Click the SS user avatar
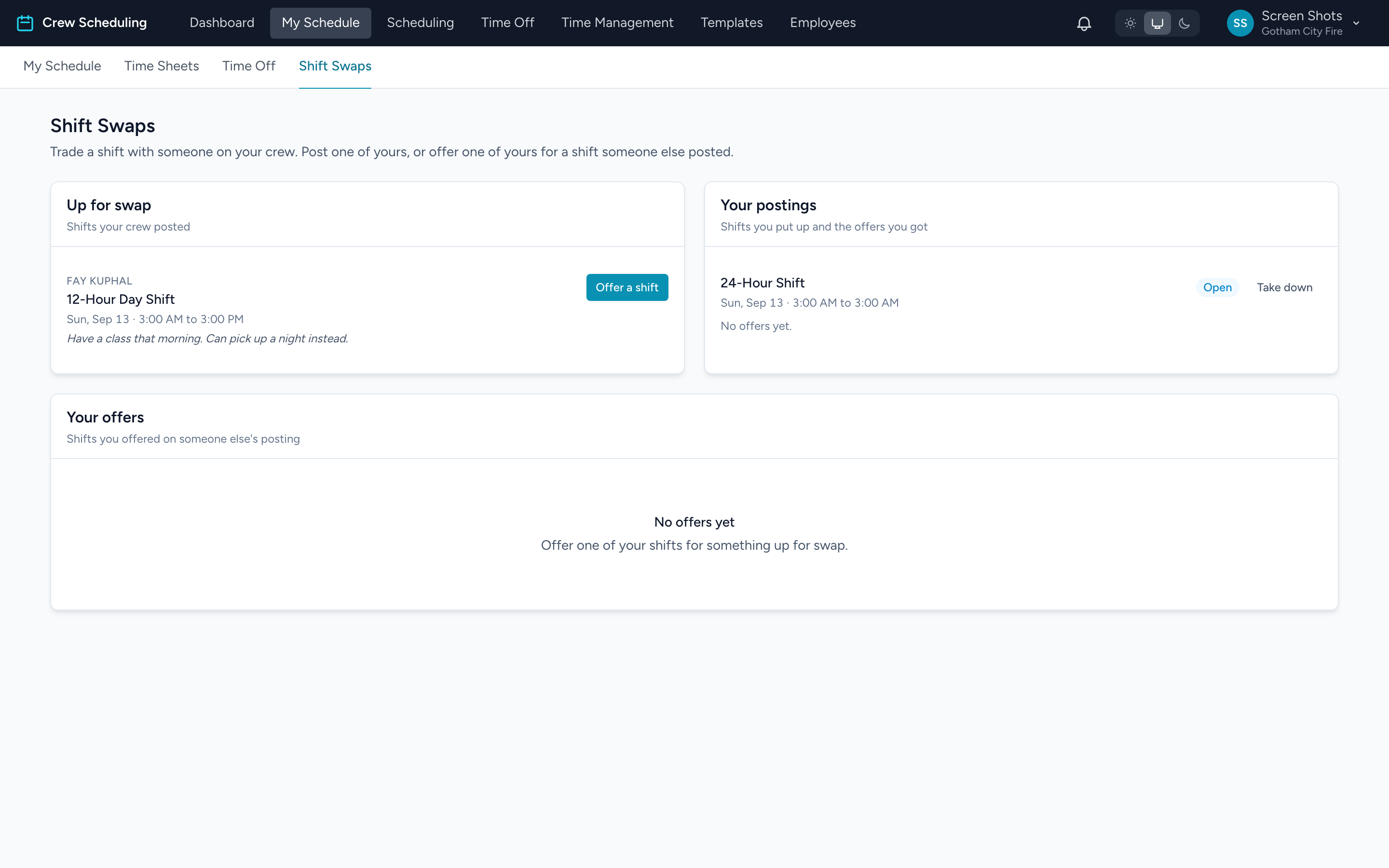The image size is (1389, 868). (x=1240, y=24)
